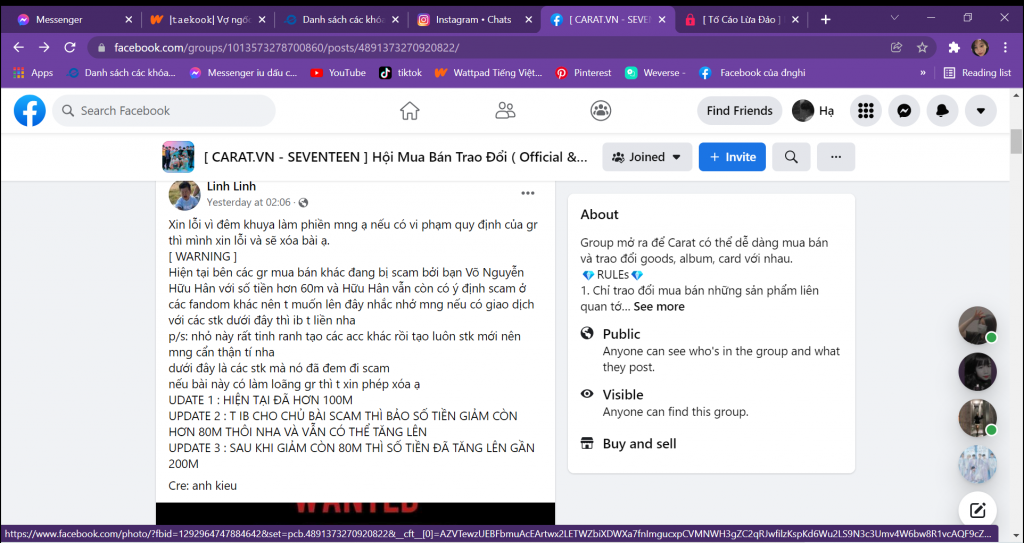Open the YouTube bookmark
1024x543 pixels.
(x=338, y=73)
